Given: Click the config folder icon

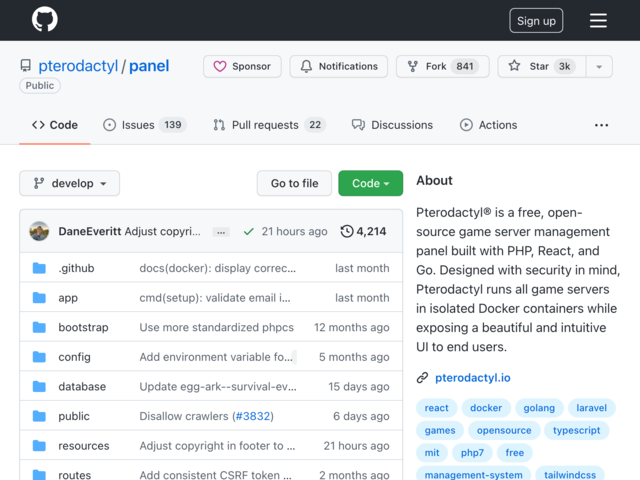Looking at the screenshot, I should point(39,357).
